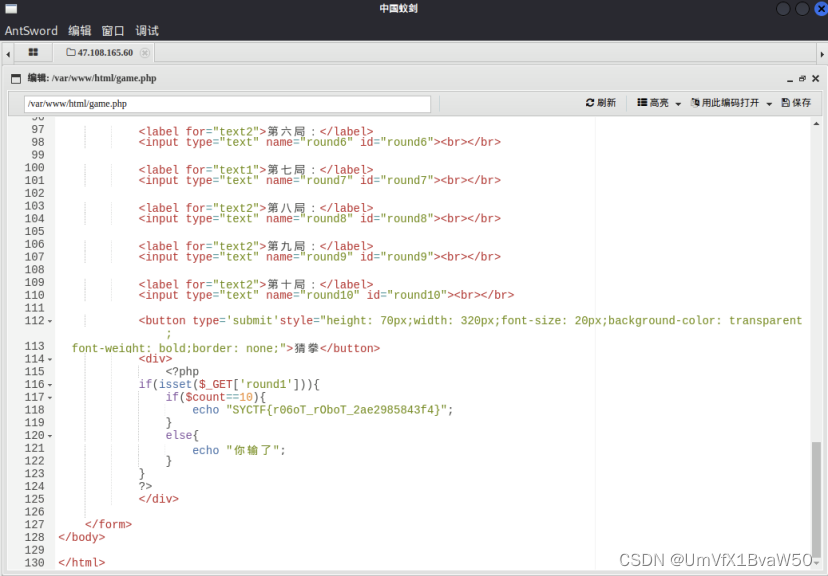828x576 pixels.
Task: Collapse the else block at line 120
Action: (51, 436)
